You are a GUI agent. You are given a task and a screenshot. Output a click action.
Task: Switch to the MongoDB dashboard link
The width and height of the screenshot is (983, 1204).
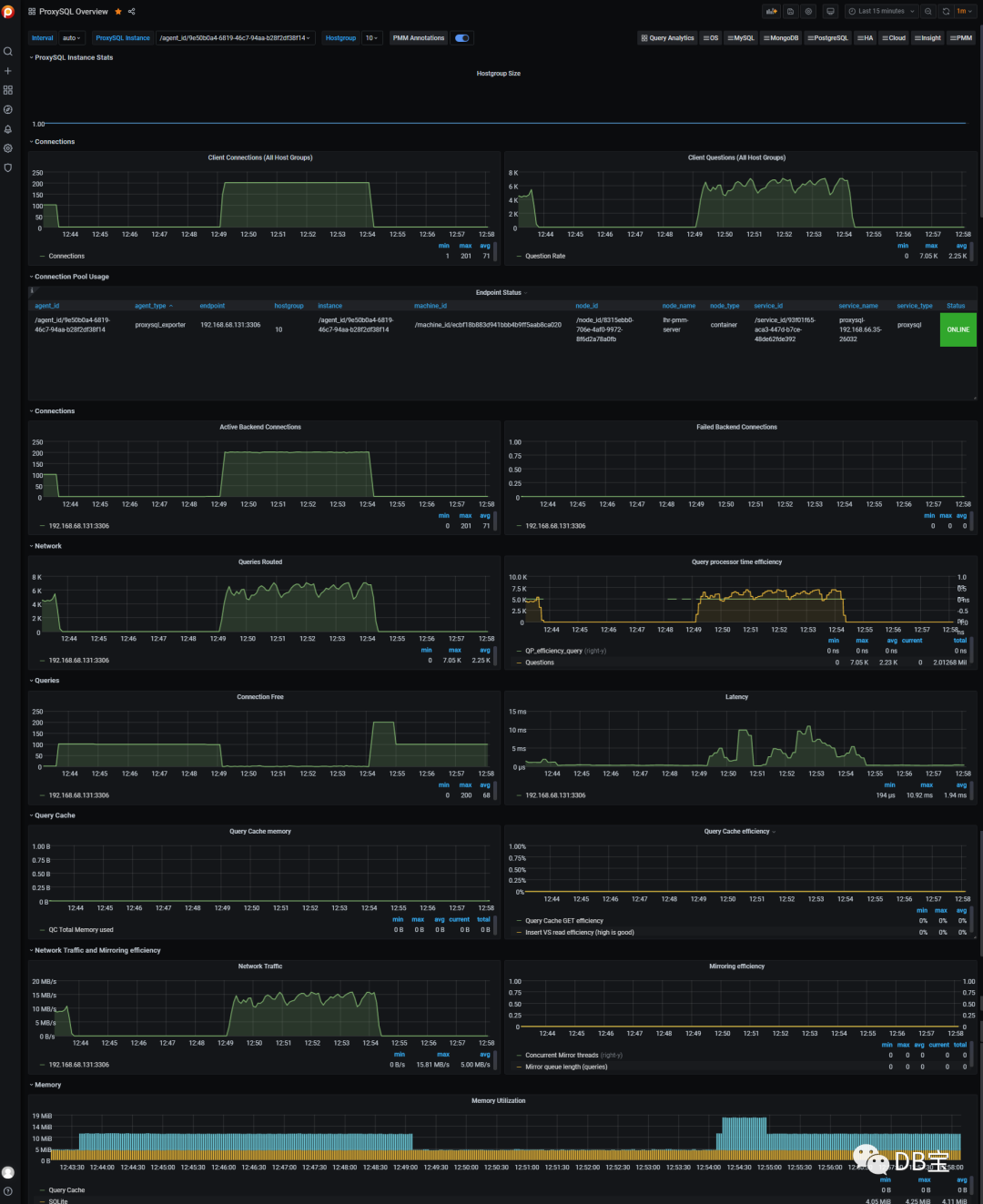point(781,38)
